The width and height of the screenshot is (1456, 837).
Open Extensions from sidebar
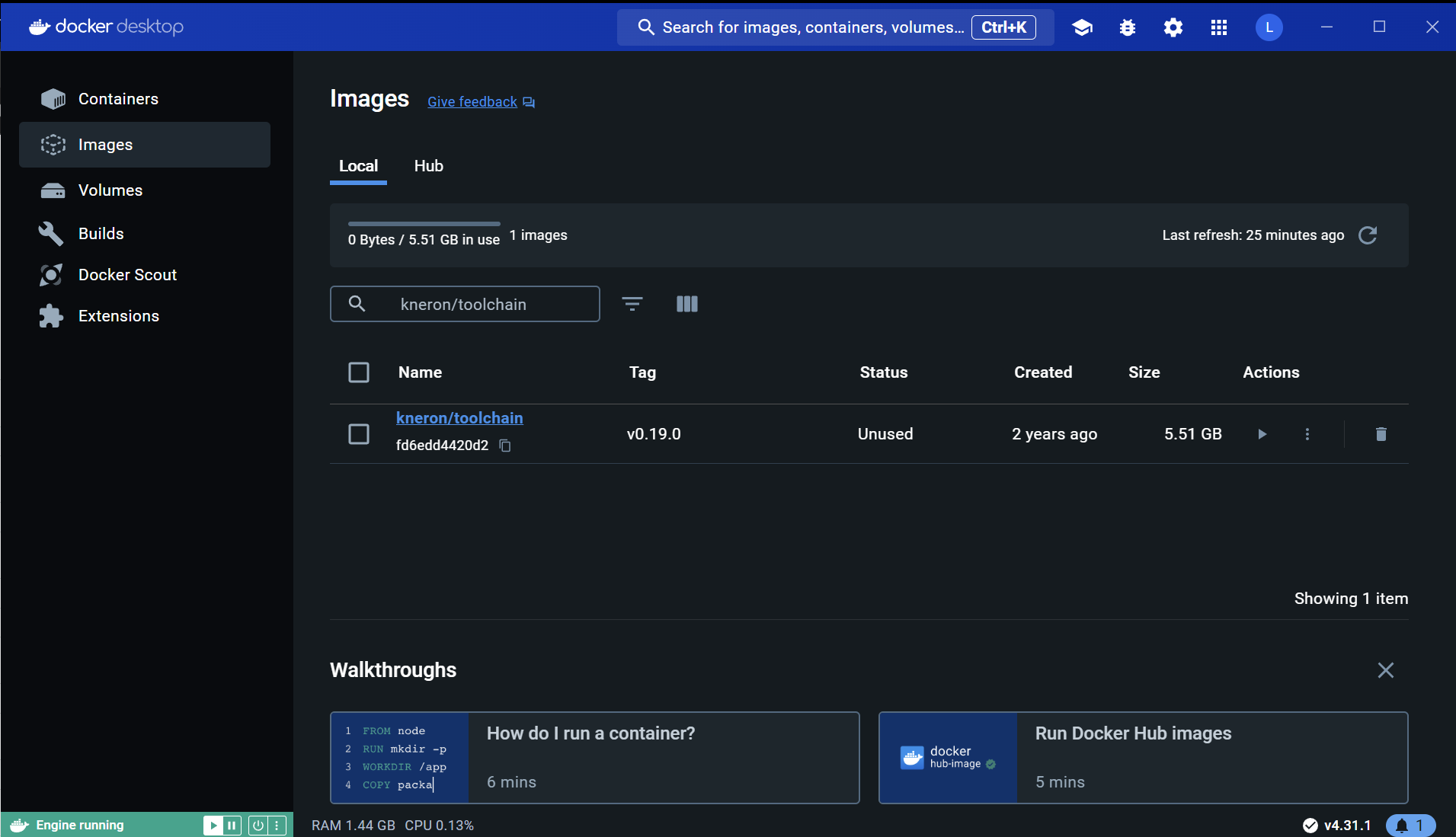click(145, 316)
